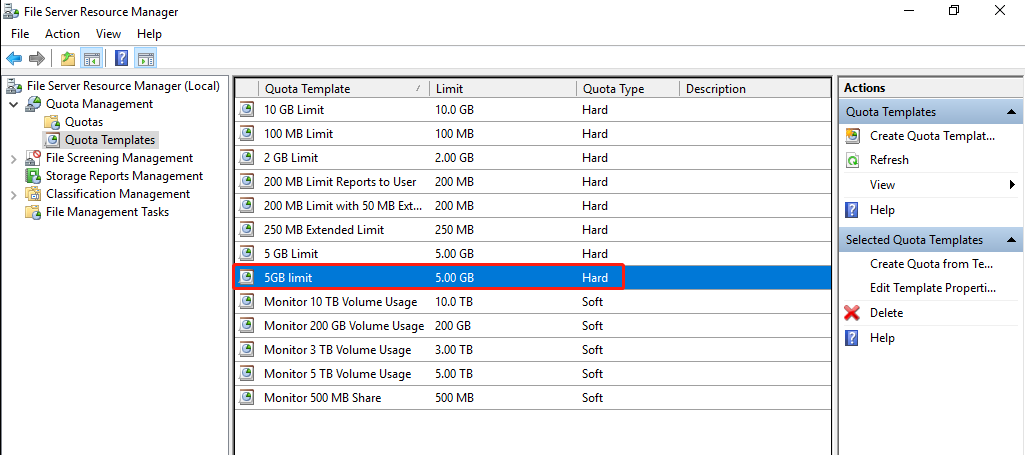Expand the Classification Management node

[x=14, y=194]
